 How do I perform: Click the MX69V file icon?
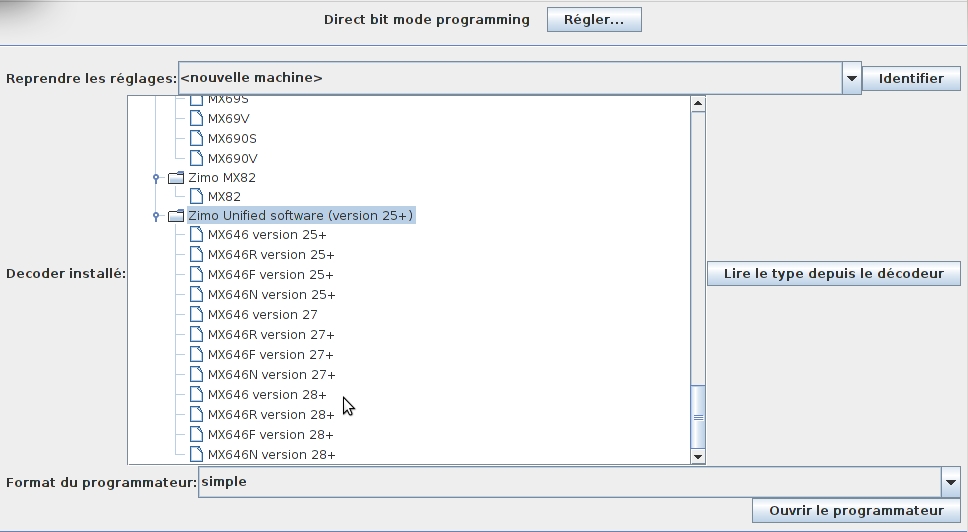pos(196,118)
